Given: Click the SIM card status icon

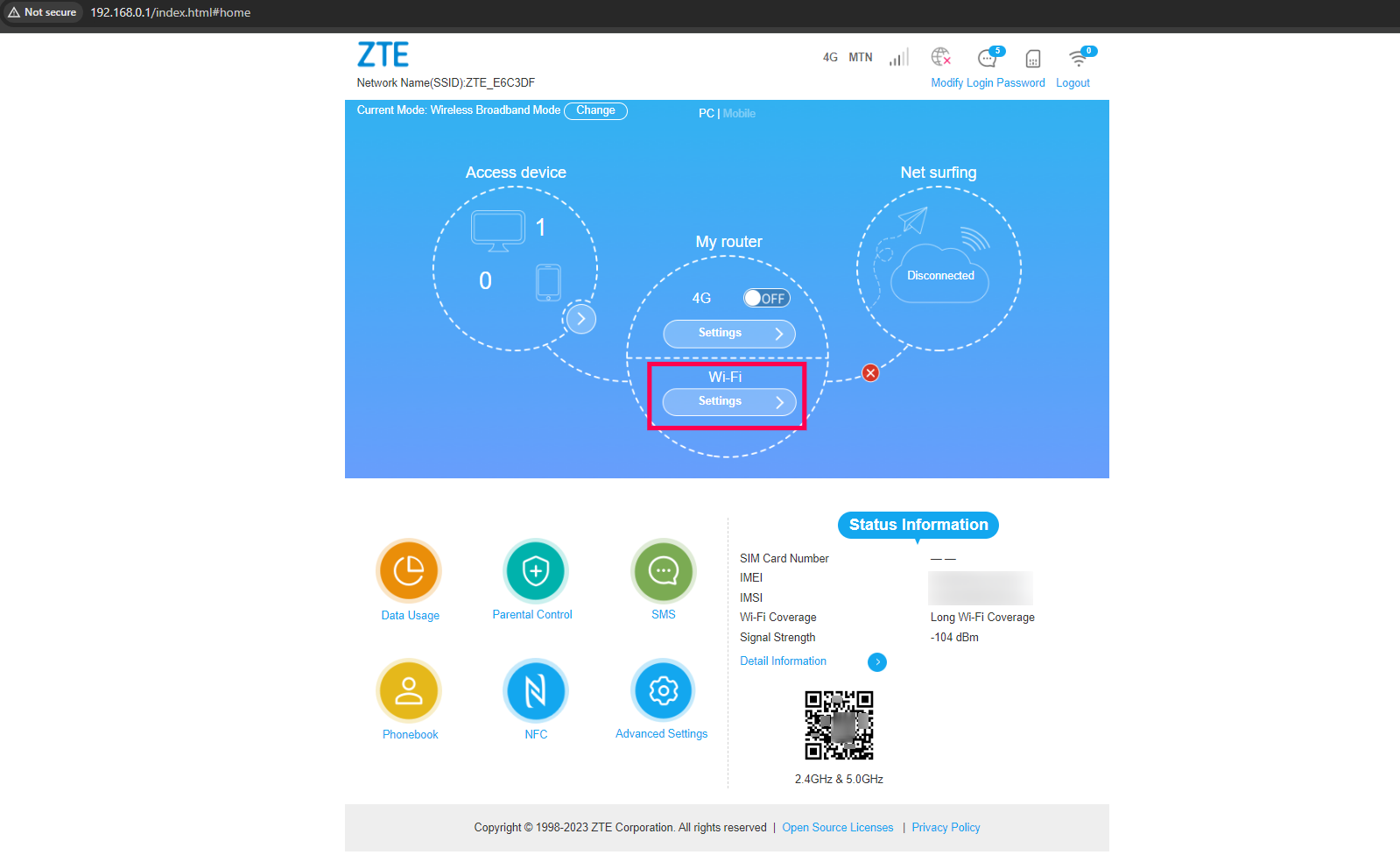Looking at the screenshot, I should tap(1033, 59).
